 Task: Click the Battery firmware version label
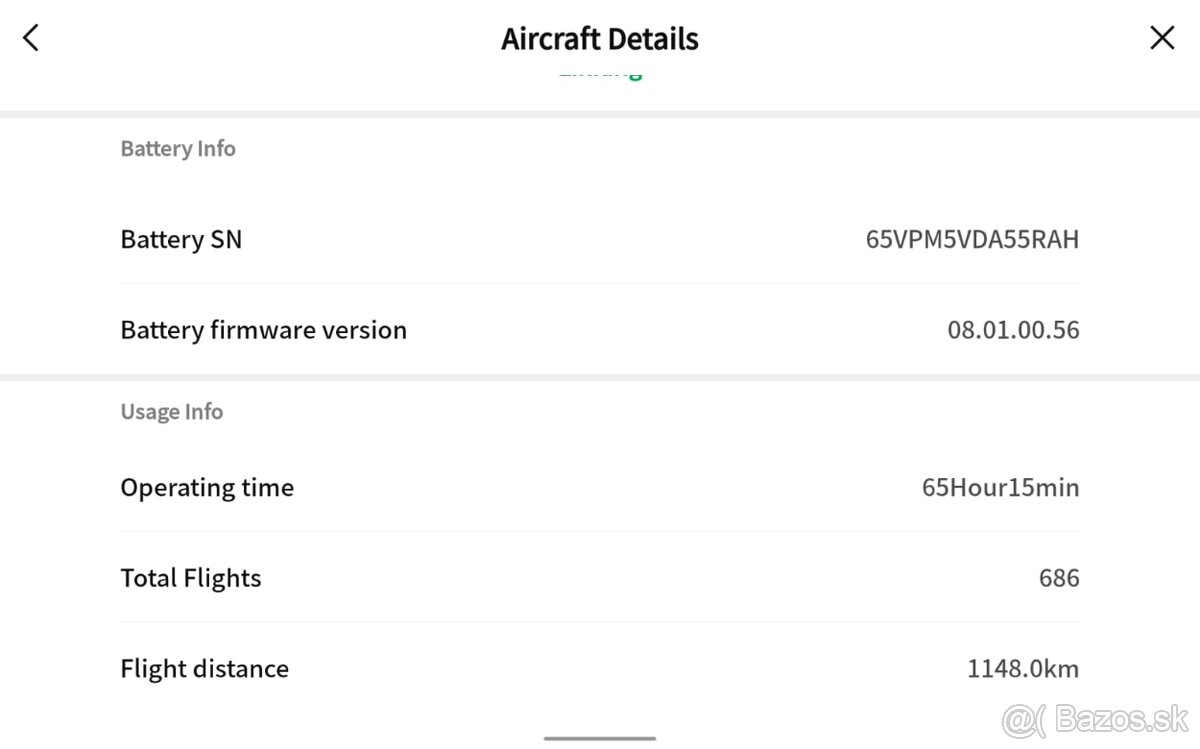point(263,330)
